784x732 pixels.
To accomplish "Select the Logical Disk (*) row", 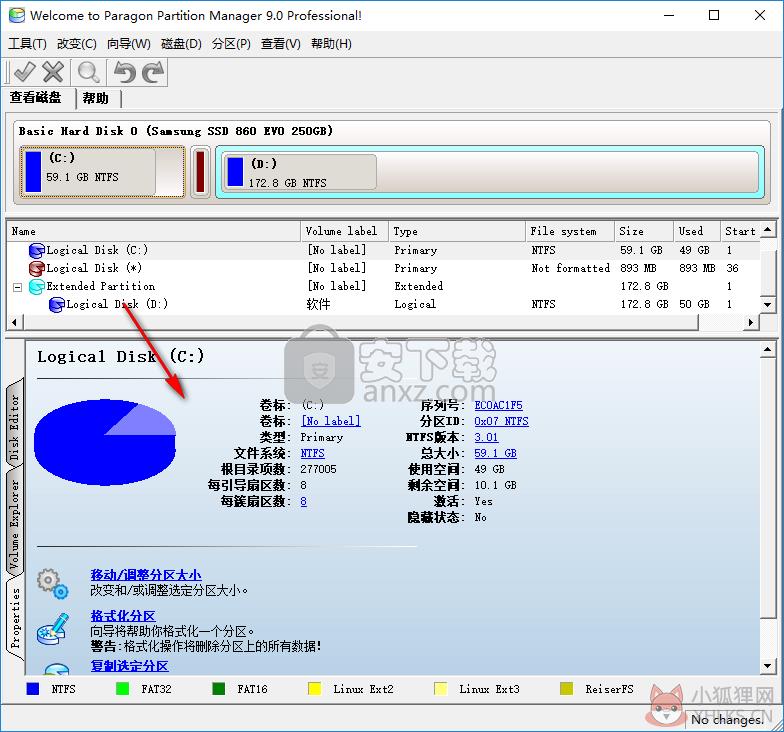I will coord(384,268).
